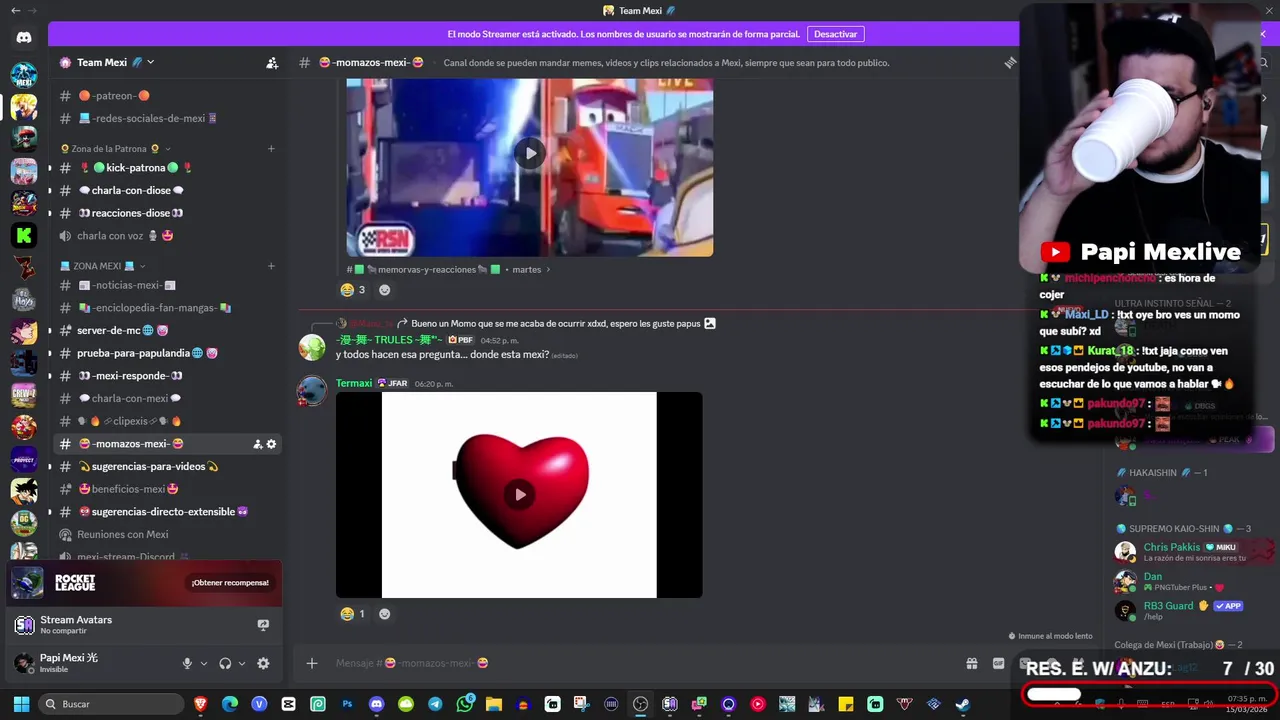Open sugerencias-directo-extensible channel
This screenshot has width=1280, height=720.
click(167, 512)
